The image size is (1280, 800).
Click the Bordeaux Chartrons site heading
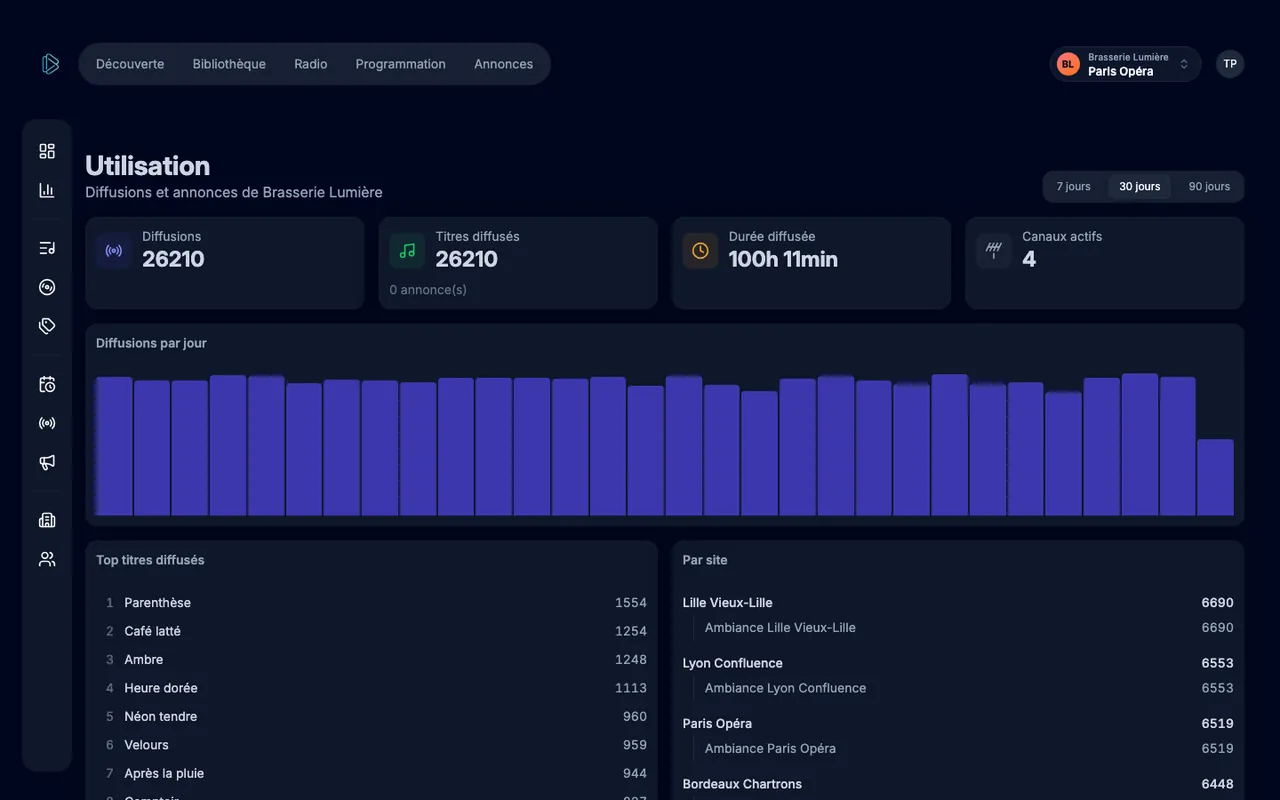tap(742, 784)
